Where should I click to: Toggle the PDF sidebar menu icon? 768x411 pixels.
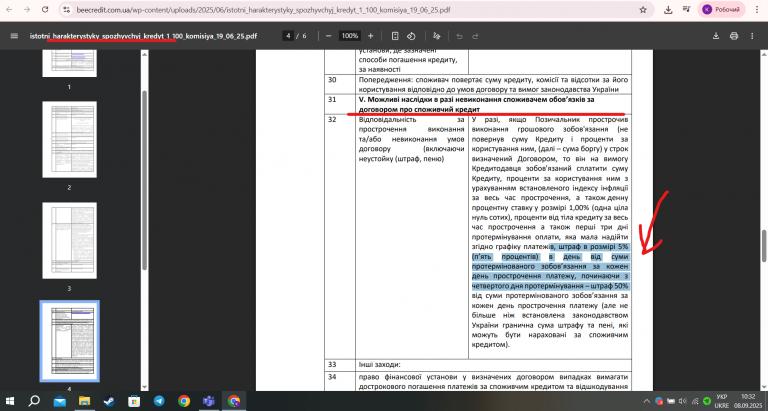14,36
